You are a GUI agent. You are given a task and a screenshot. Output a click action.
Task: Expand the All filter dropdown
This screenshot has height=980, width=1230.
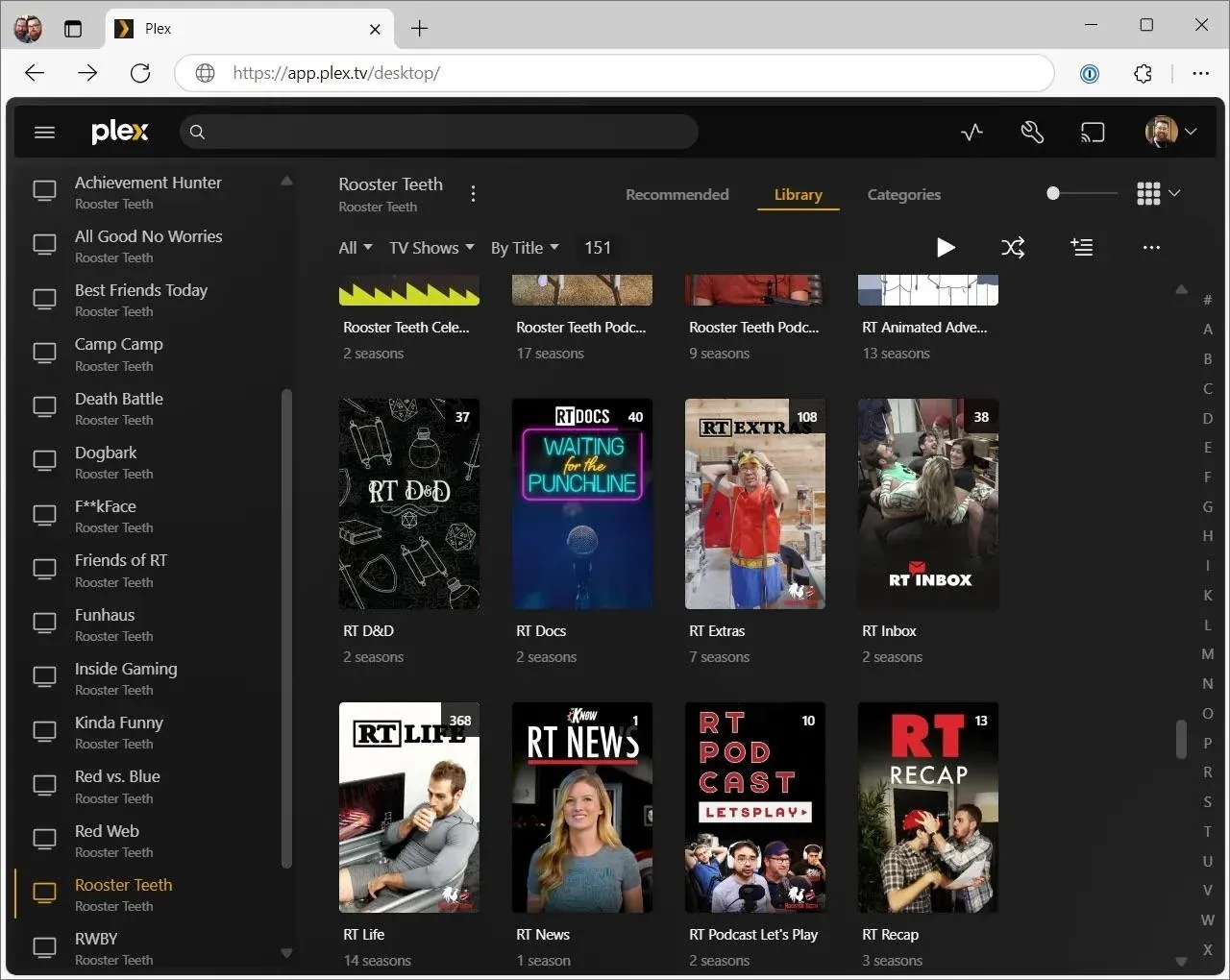[355, 248]
